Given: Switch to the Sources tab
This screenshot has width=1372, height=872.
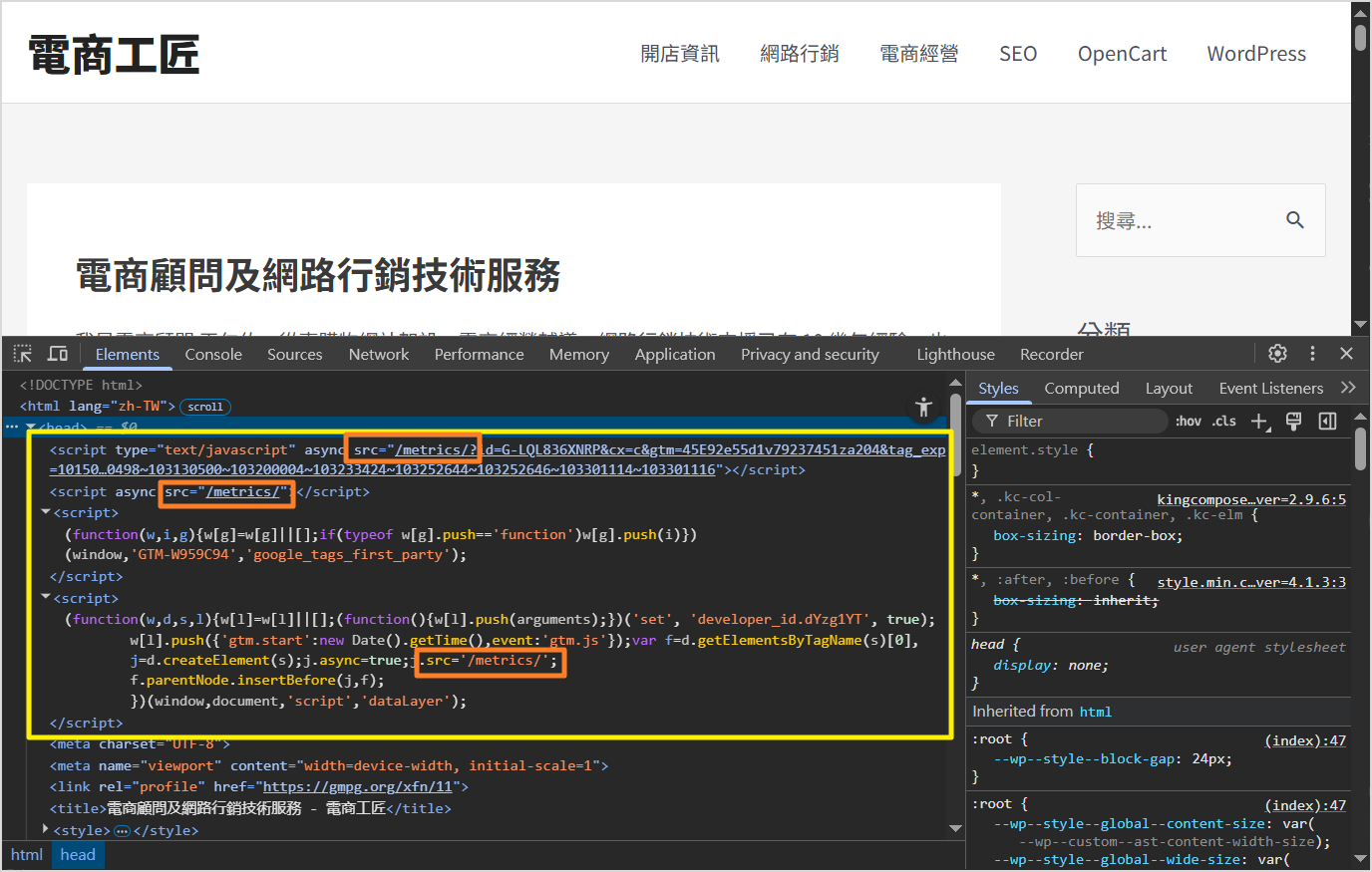Looking at the screenshot, I should pos(295,354).
